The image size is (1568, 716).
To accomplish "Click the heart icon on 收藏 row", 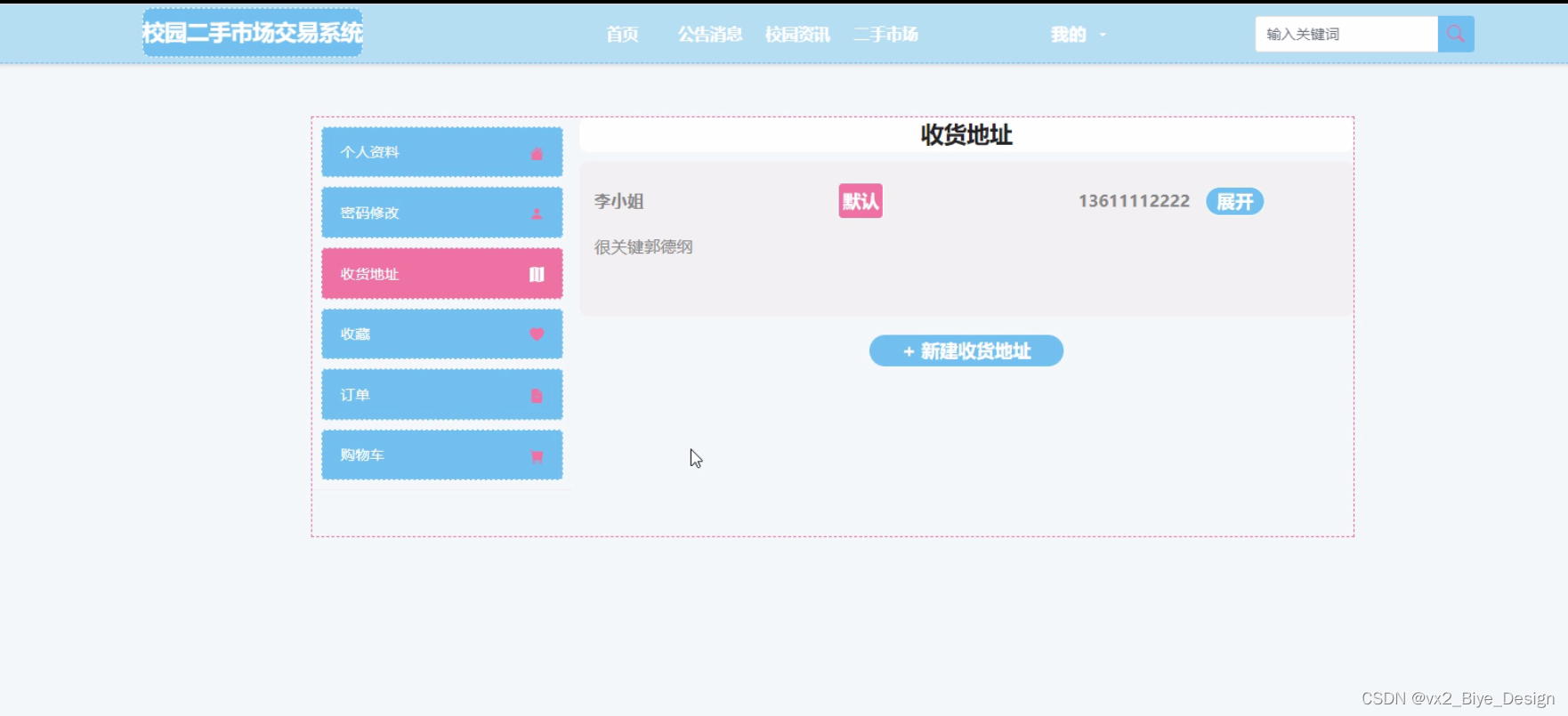I will pos(537,334).
